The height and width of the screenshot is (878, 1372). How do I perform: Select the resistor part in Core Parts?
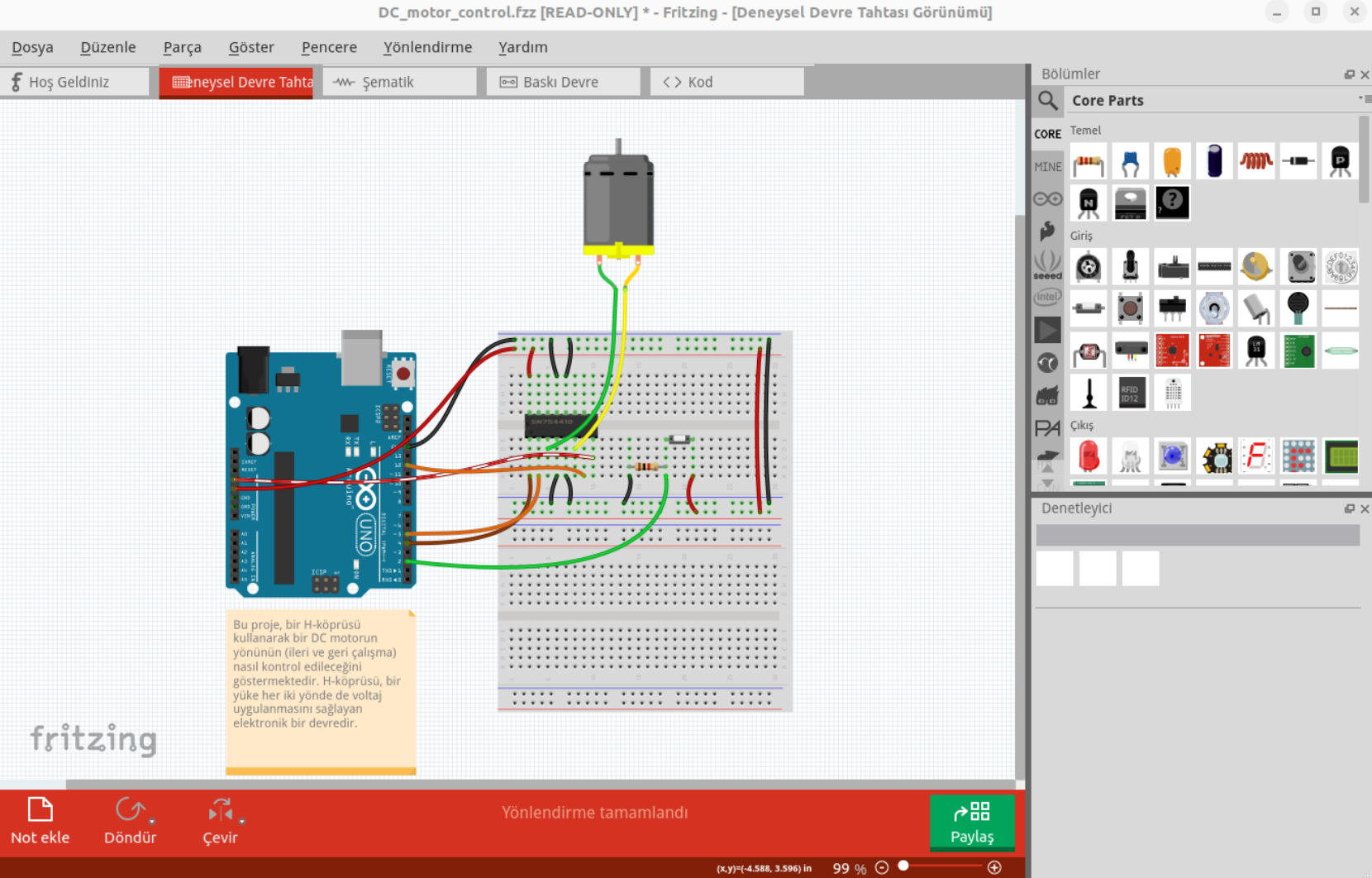(1089, 161)
